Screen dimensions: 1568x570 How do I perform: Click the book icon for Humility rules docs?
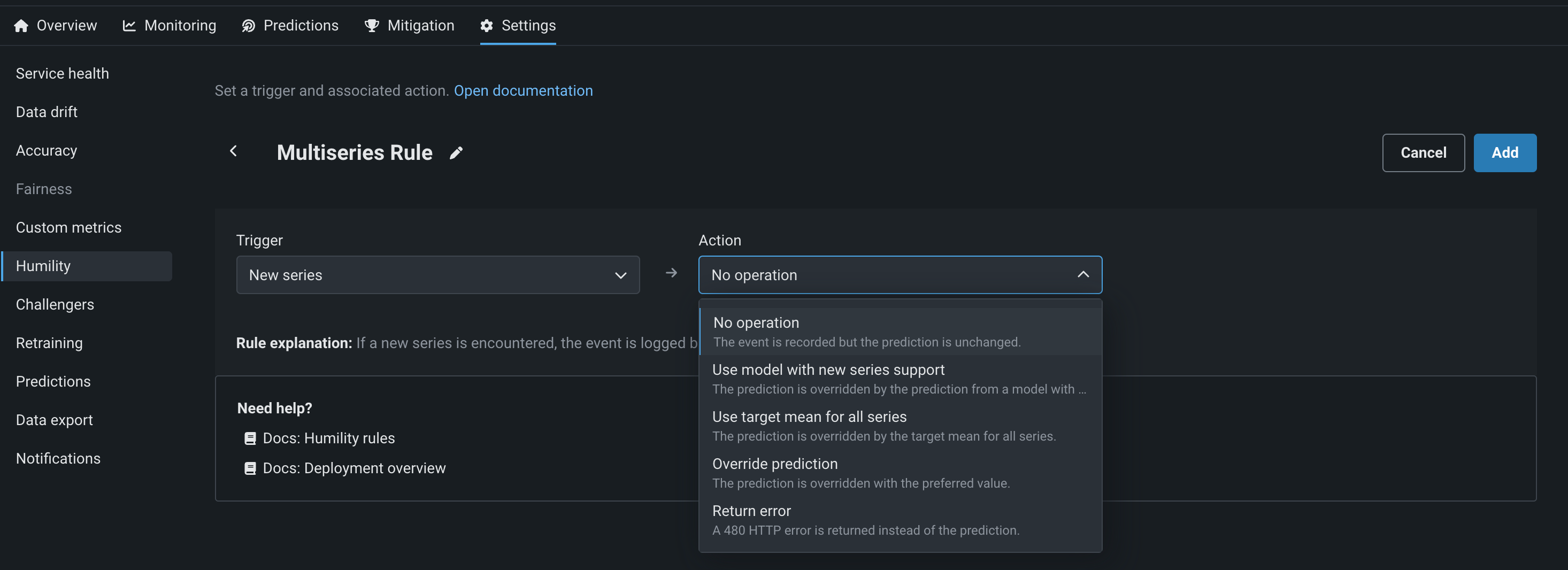pyautogui.click(x=250, y=438)
